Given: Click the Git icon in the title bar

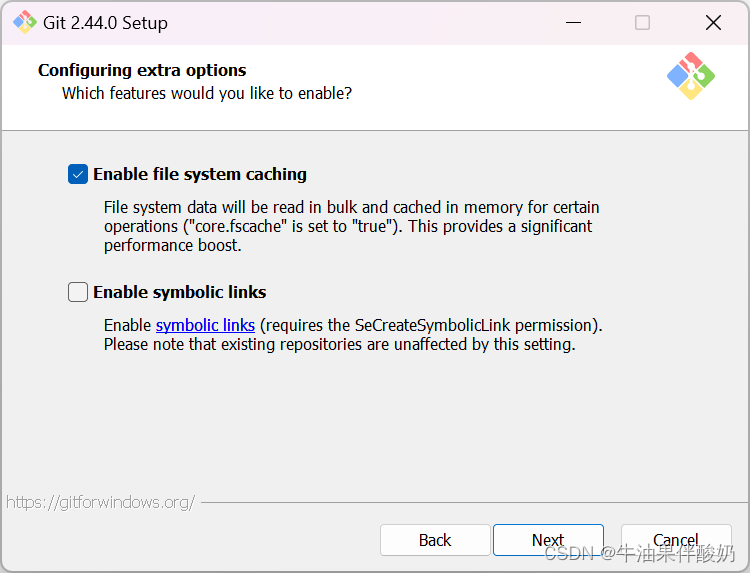Looking at the screenshot, I should (x=25, y=22).
